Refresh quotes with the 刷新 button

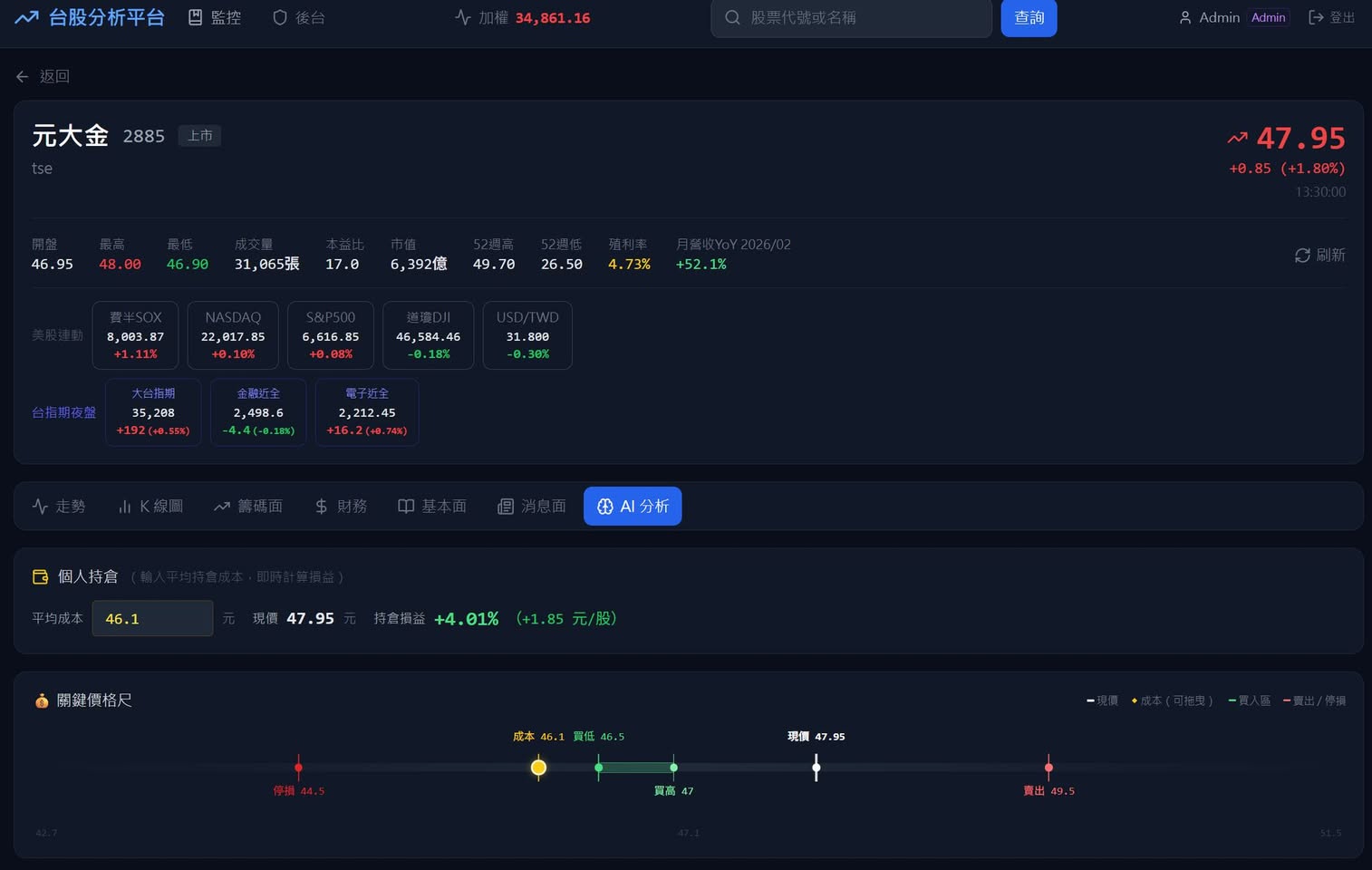point(1319,255)
